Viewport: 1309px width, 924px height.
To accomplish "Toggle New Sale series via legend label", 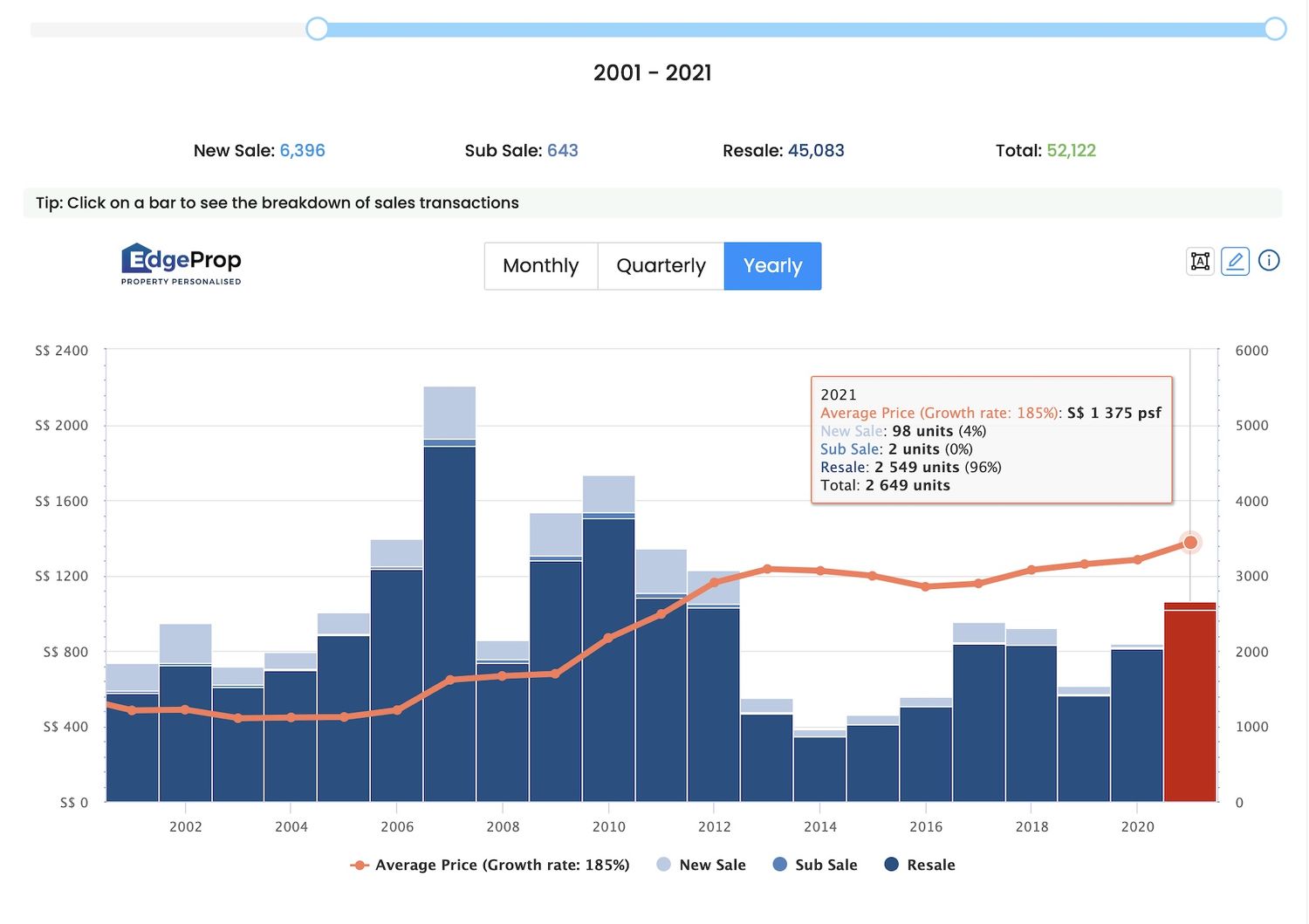I will tap(712, 865).
